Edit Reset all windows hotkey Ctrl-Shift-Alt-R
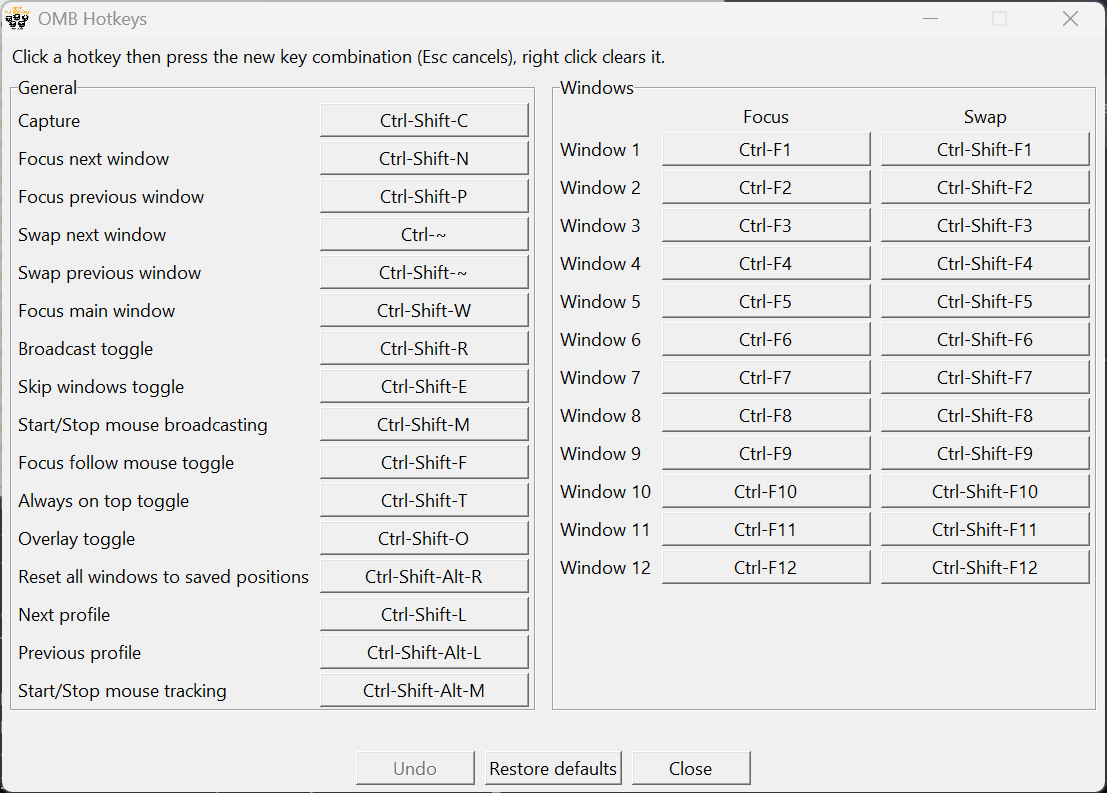Viewport: 1107px width, 793px height. pos(424,577)
